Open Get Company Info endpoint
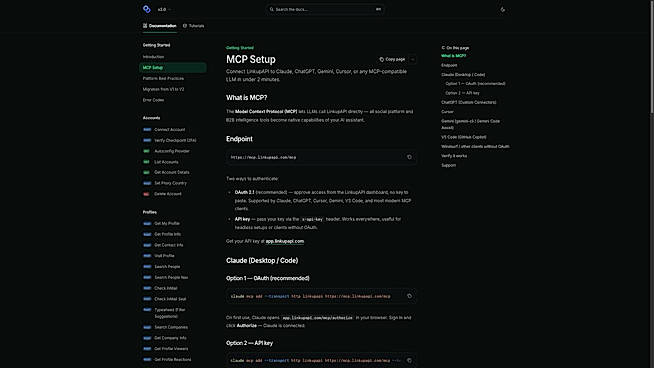The image size is (654, 368). tap(170, 338)
